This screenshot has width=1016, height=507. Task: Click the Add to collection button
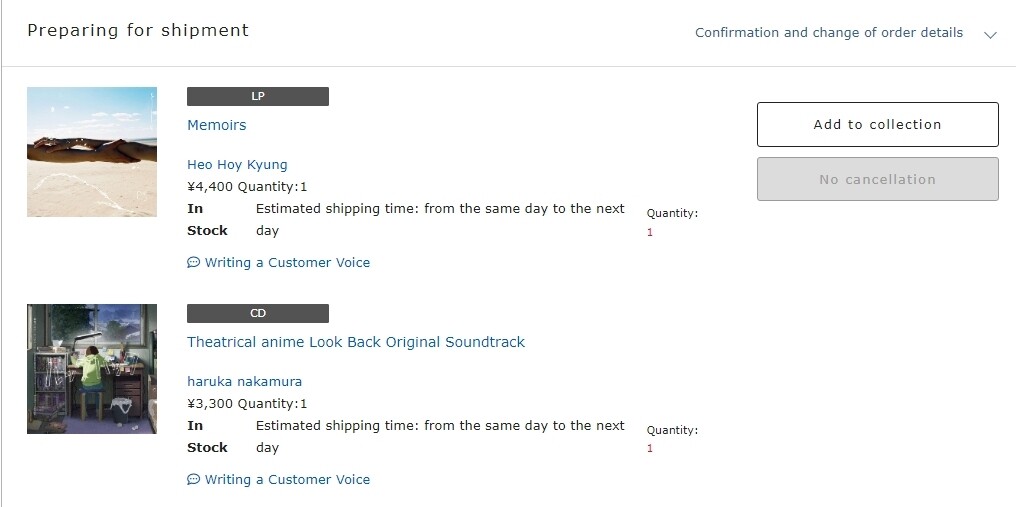point(877,125)
